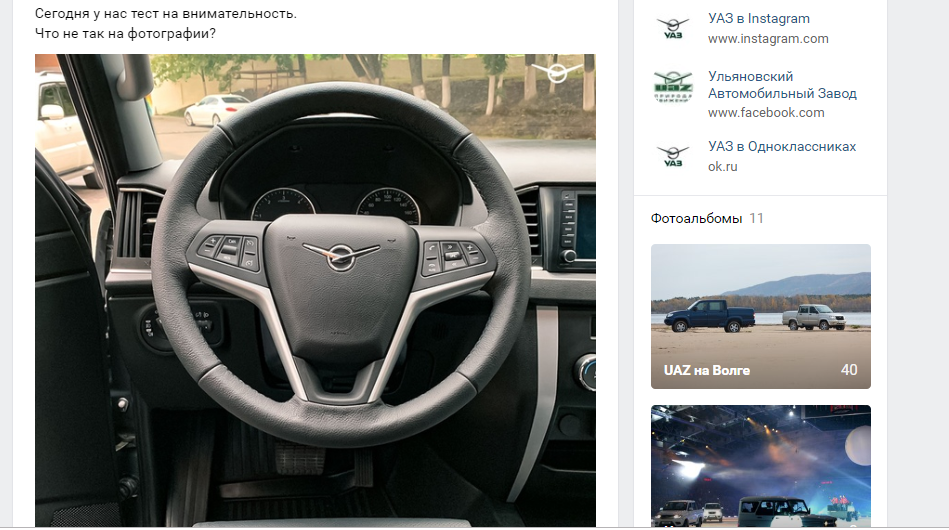Open www.instagram.com address text
The height and width of the screenshot is (530, 949).
tap(768, 39)
